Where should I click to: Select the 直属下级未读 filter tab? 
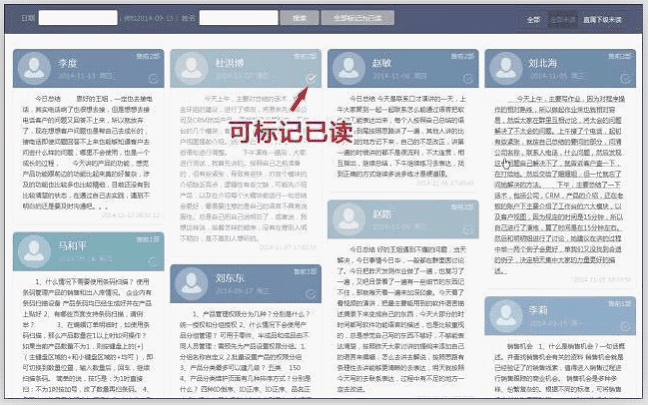coord(603,19)
